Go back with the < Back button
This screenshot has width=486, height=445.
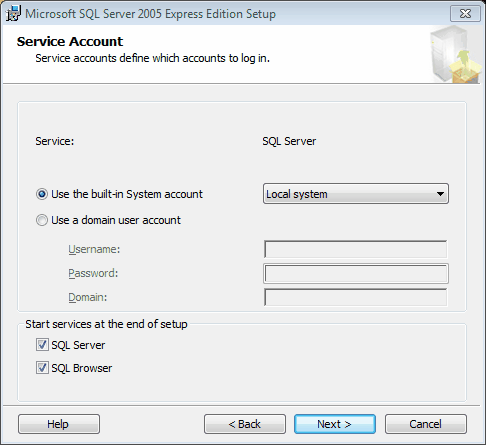pos(245,424)
